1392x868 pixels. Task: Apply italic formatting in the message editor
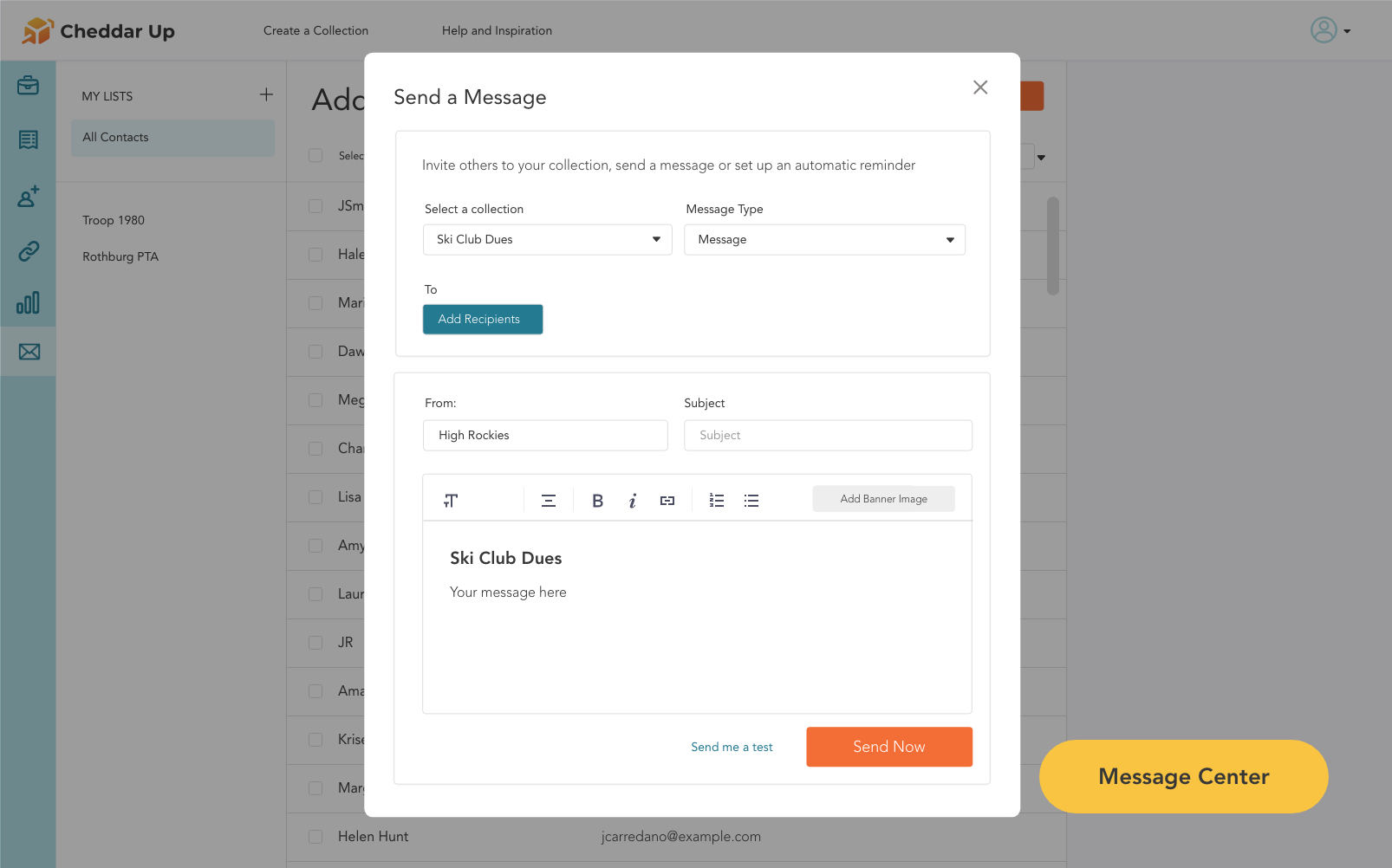click(x=632, y=500)
